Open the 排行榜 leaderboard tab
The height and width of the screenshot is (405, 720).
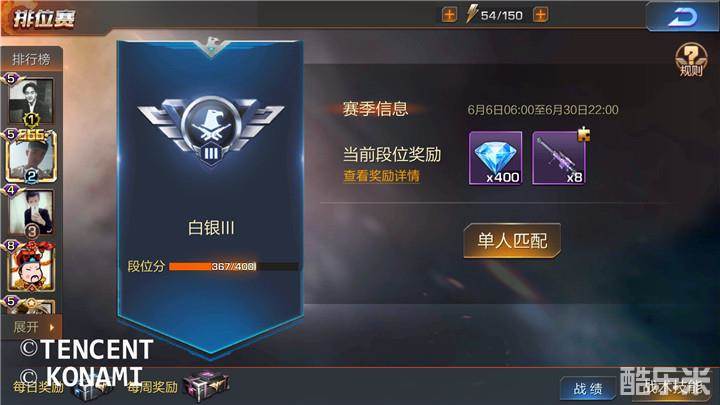coord(31,59)
